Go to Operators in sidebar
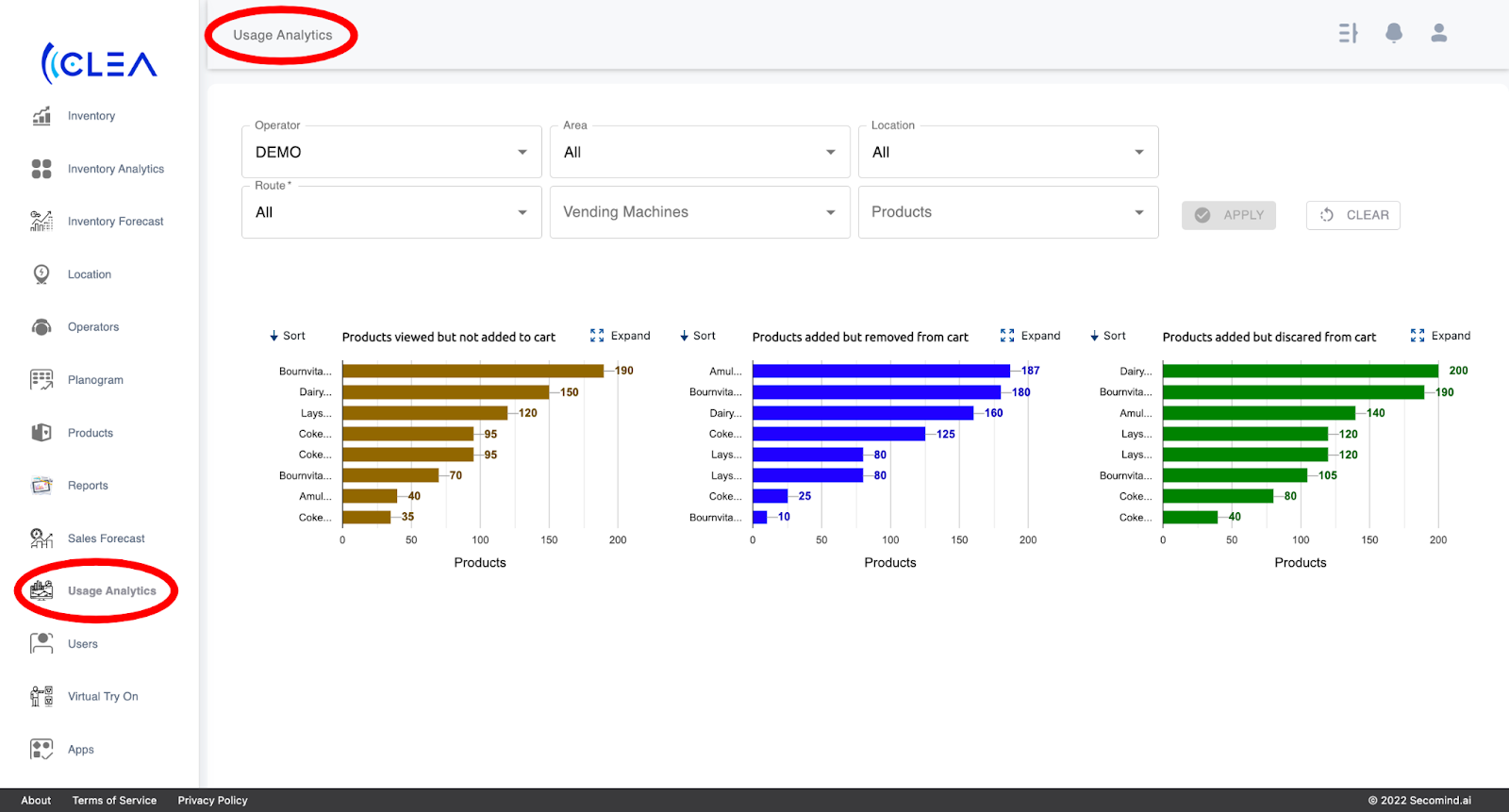 [x=93, y=327]
